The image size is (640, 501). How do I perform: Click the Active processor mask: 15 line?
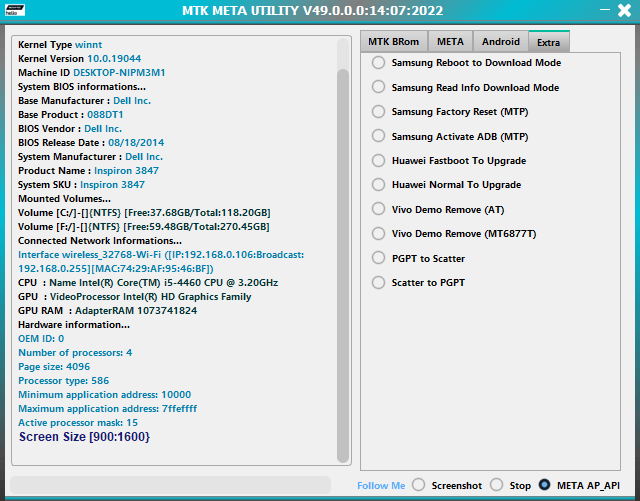click(78, 423)
